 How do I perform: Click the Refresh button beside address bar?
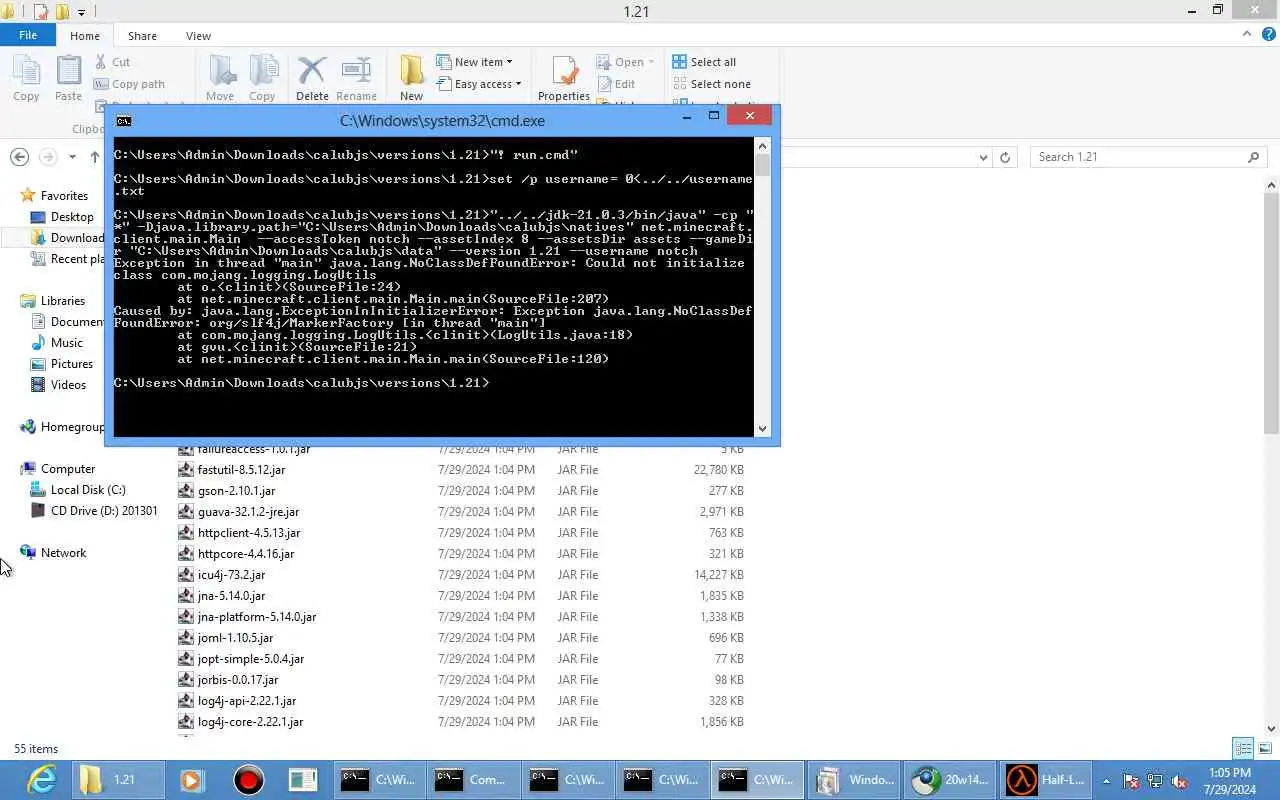1006,157
